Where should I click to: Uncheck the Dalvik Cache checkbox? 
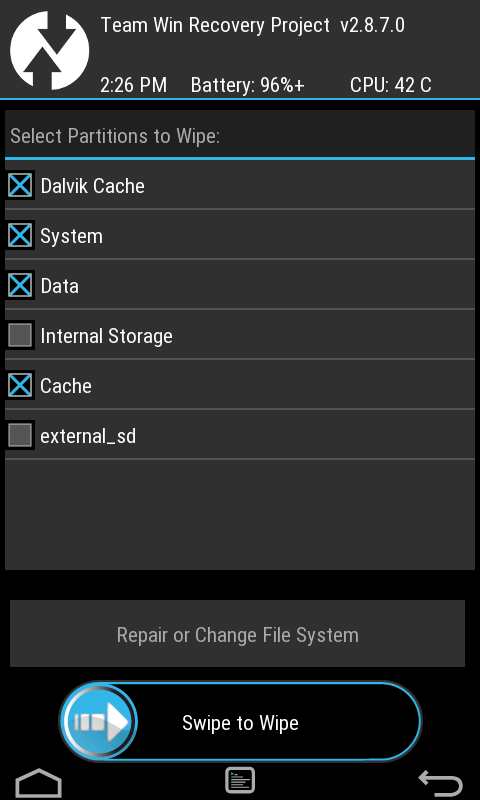(20, 185)
